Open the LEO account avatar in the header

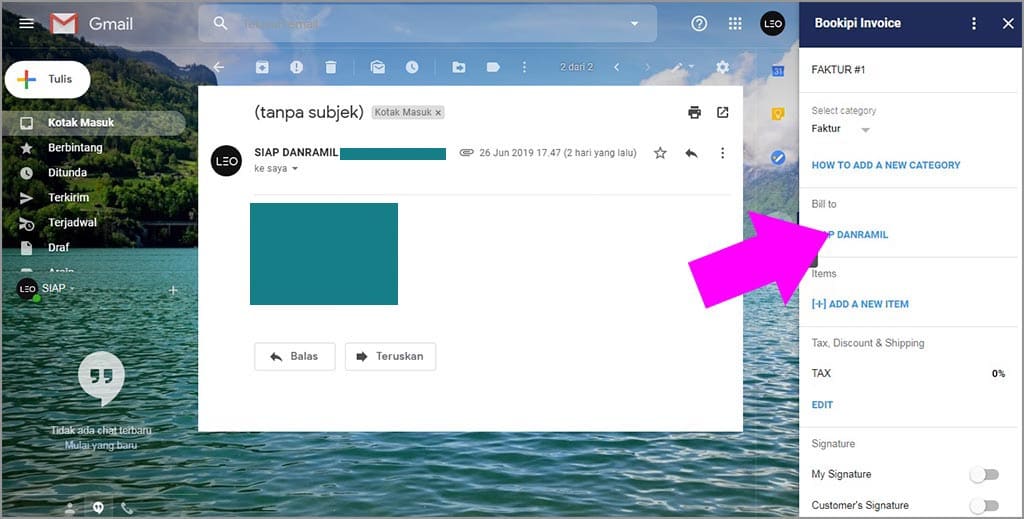click(773, 24)
